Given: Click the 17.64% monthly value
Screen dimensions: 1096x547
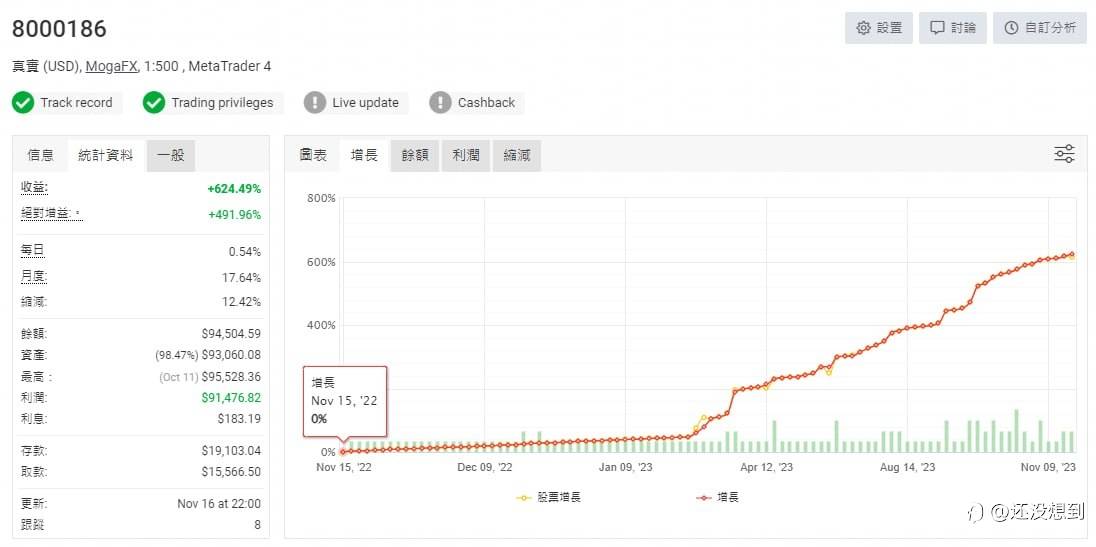Looking at the screenshot, I should pyautogui.click(x=241, y=278).
